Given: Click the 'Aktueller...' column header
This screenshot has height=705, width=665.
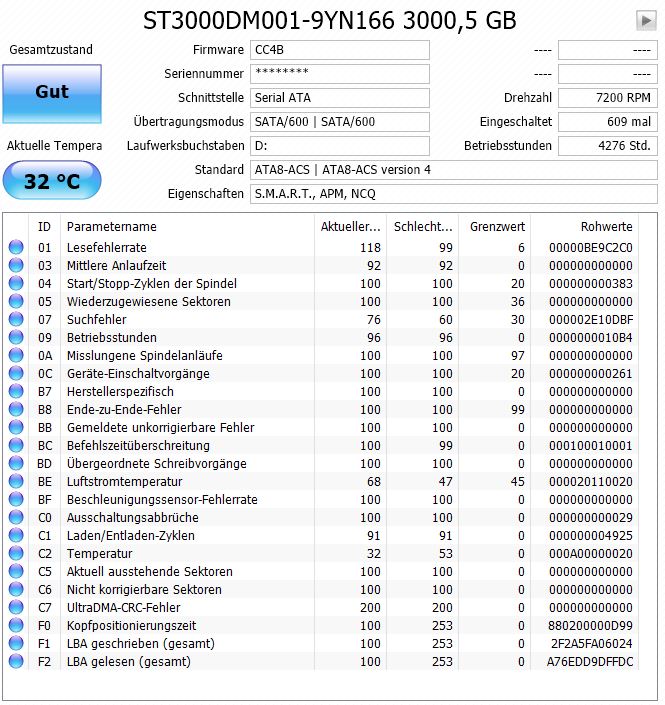Looking at the screenshot, I should tap(350, 227).
